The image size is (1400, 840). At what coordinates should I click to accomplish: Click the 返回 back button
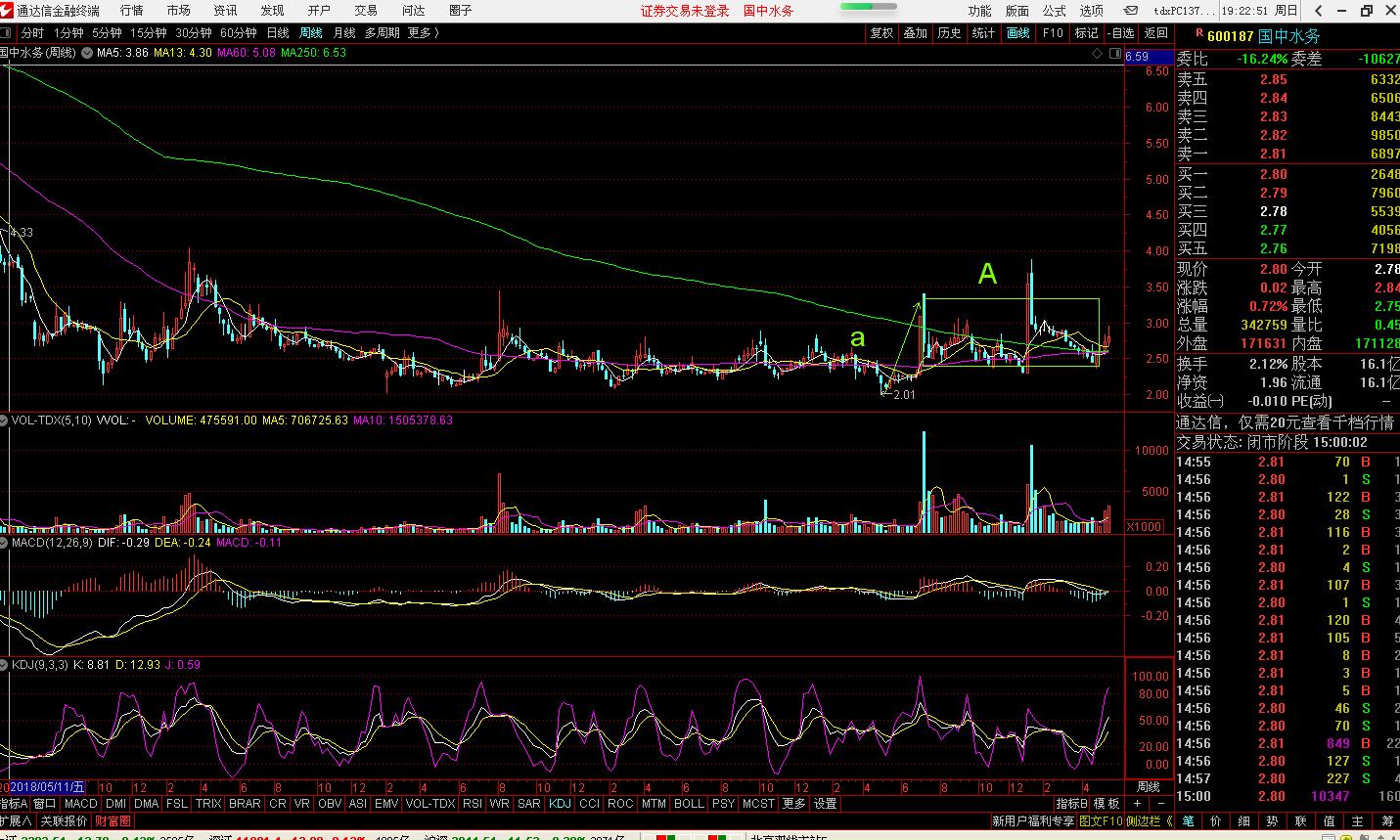coord(1156,33)
